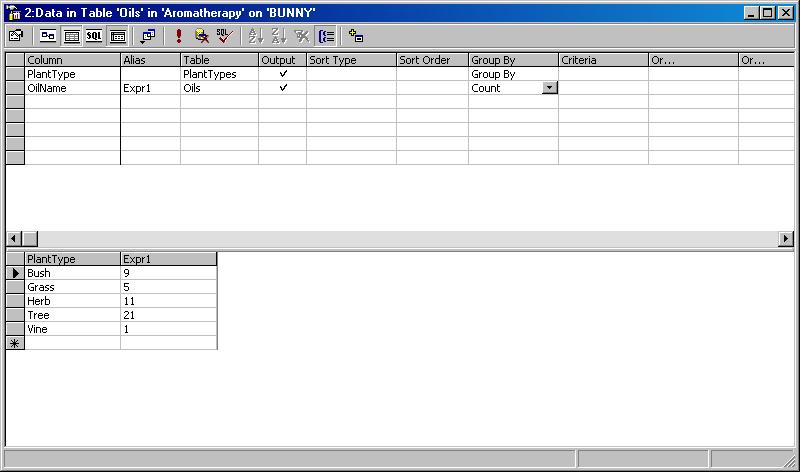Click the Sort Type column header
This screenshot has height=472, width=800.
[352, 60]
